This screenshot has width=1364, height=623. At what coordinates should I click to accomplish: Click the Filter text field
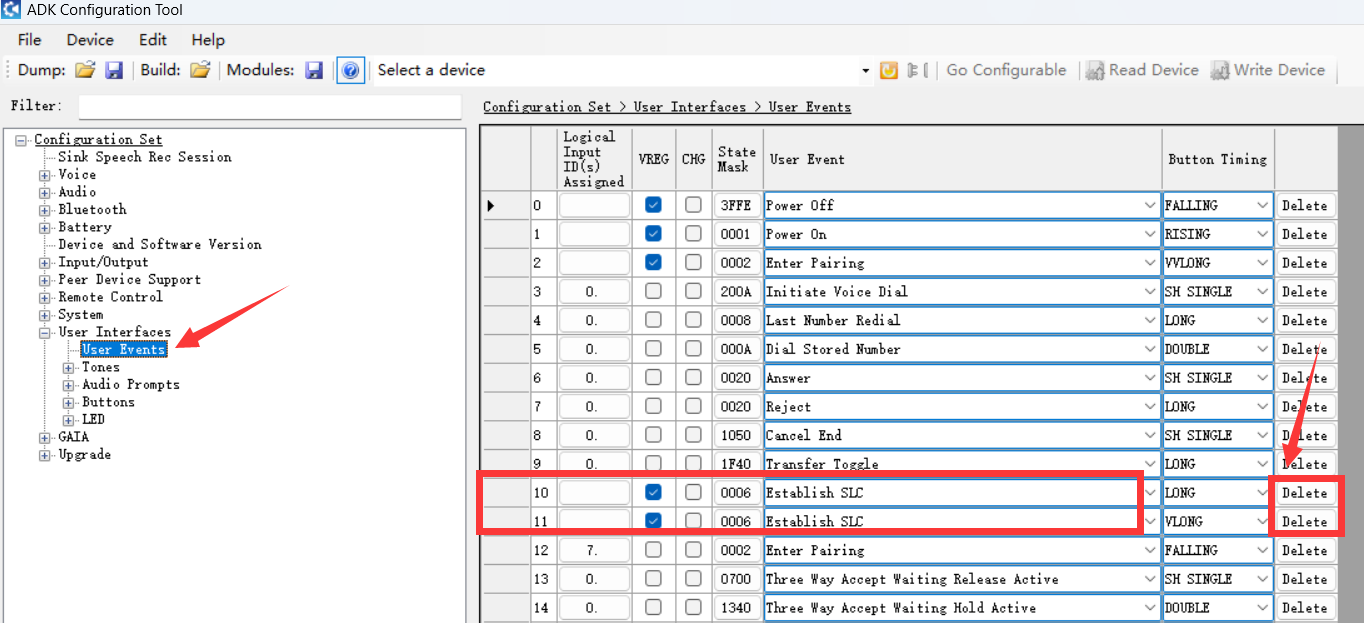(269, 106)
